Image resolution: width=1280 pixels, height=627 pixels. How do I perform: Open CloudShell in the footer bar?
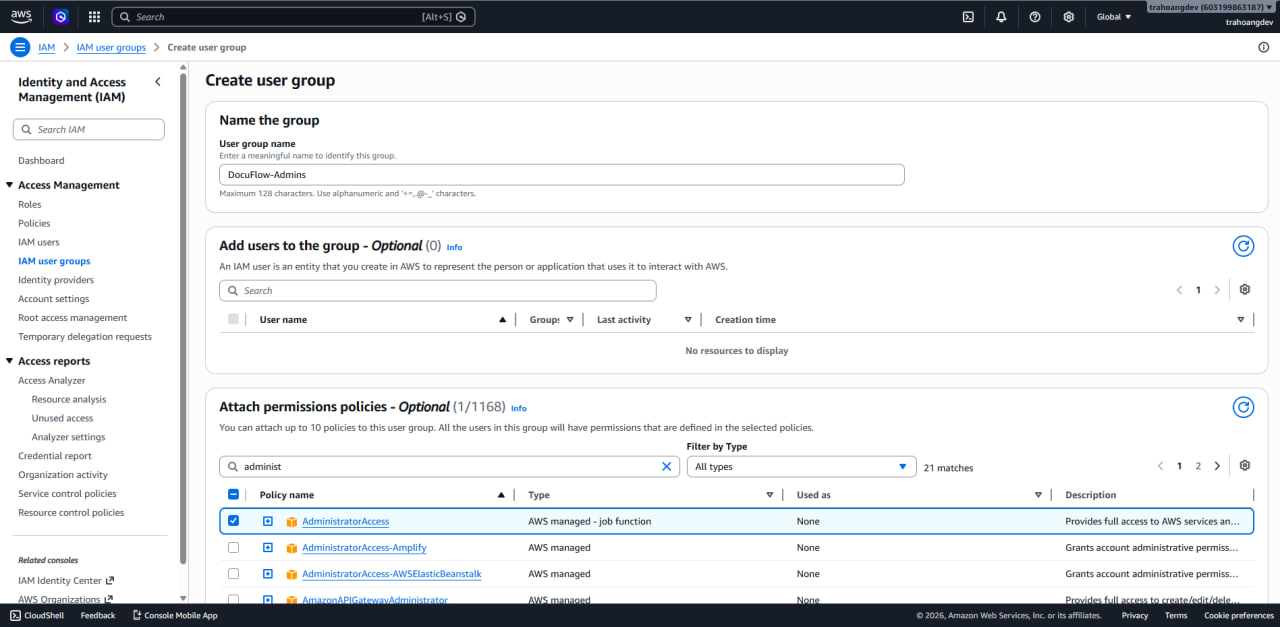tap(37, 615)
